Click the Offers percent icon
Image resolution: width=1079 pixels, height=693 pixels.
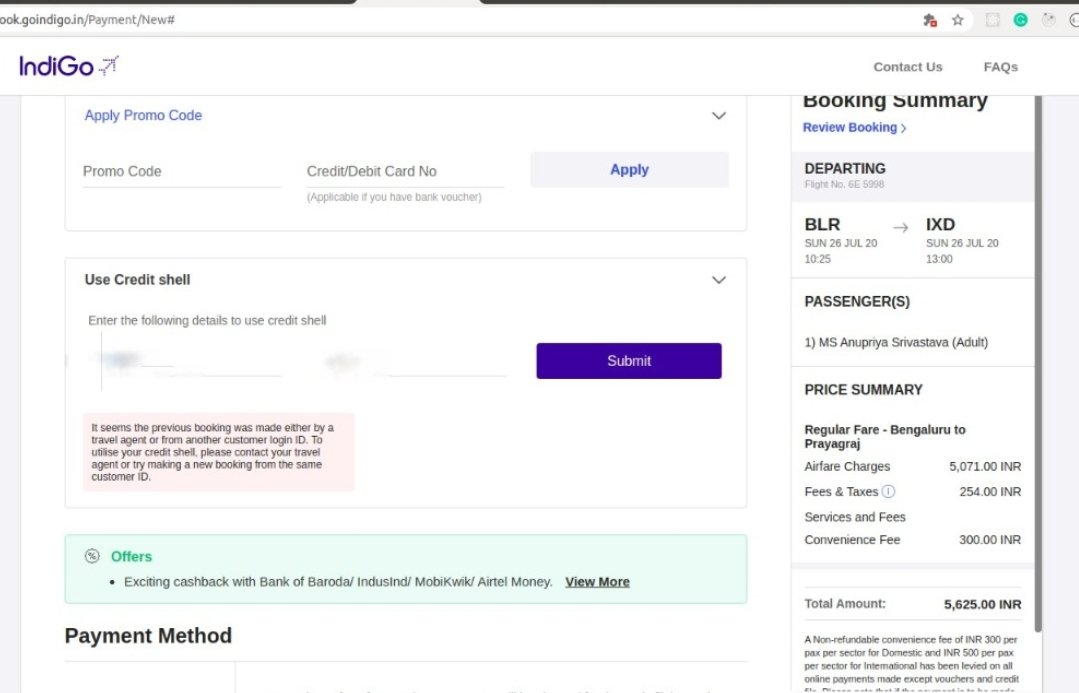(x=92, y=556)
